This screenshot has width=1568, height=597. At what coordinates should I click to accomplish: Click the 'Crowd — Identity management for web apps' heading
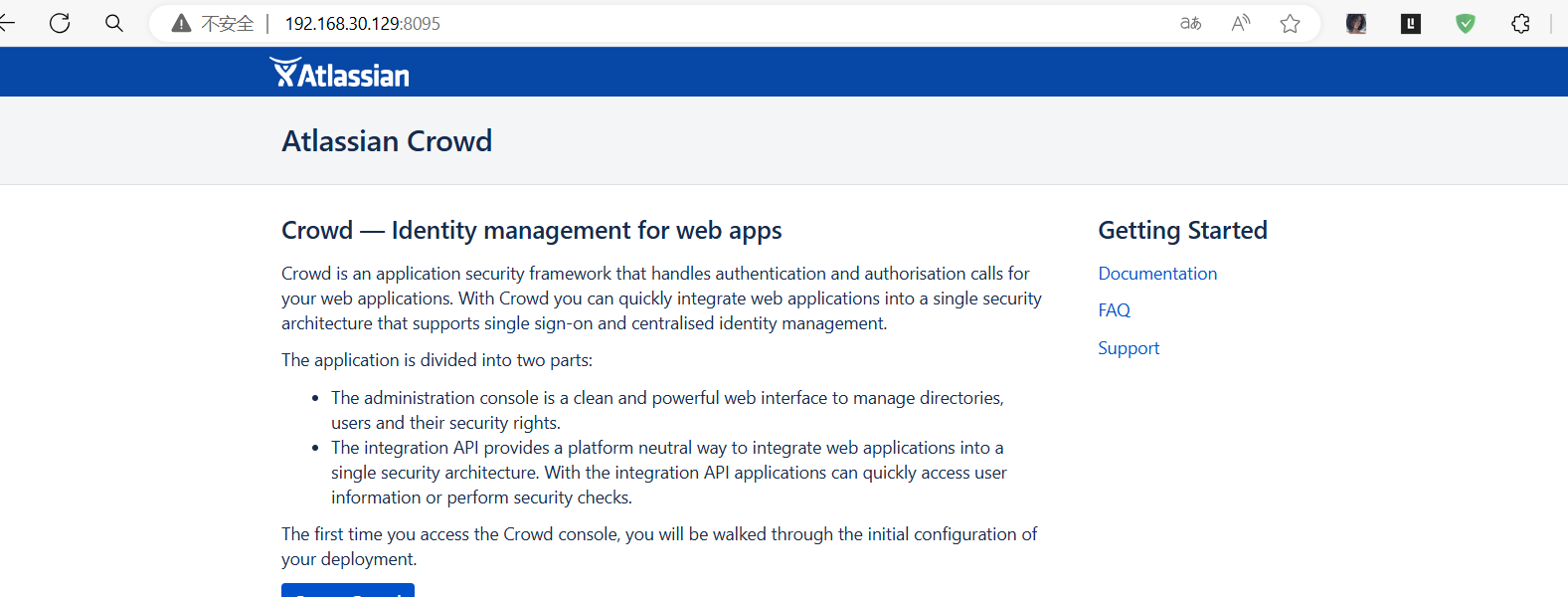532,231
